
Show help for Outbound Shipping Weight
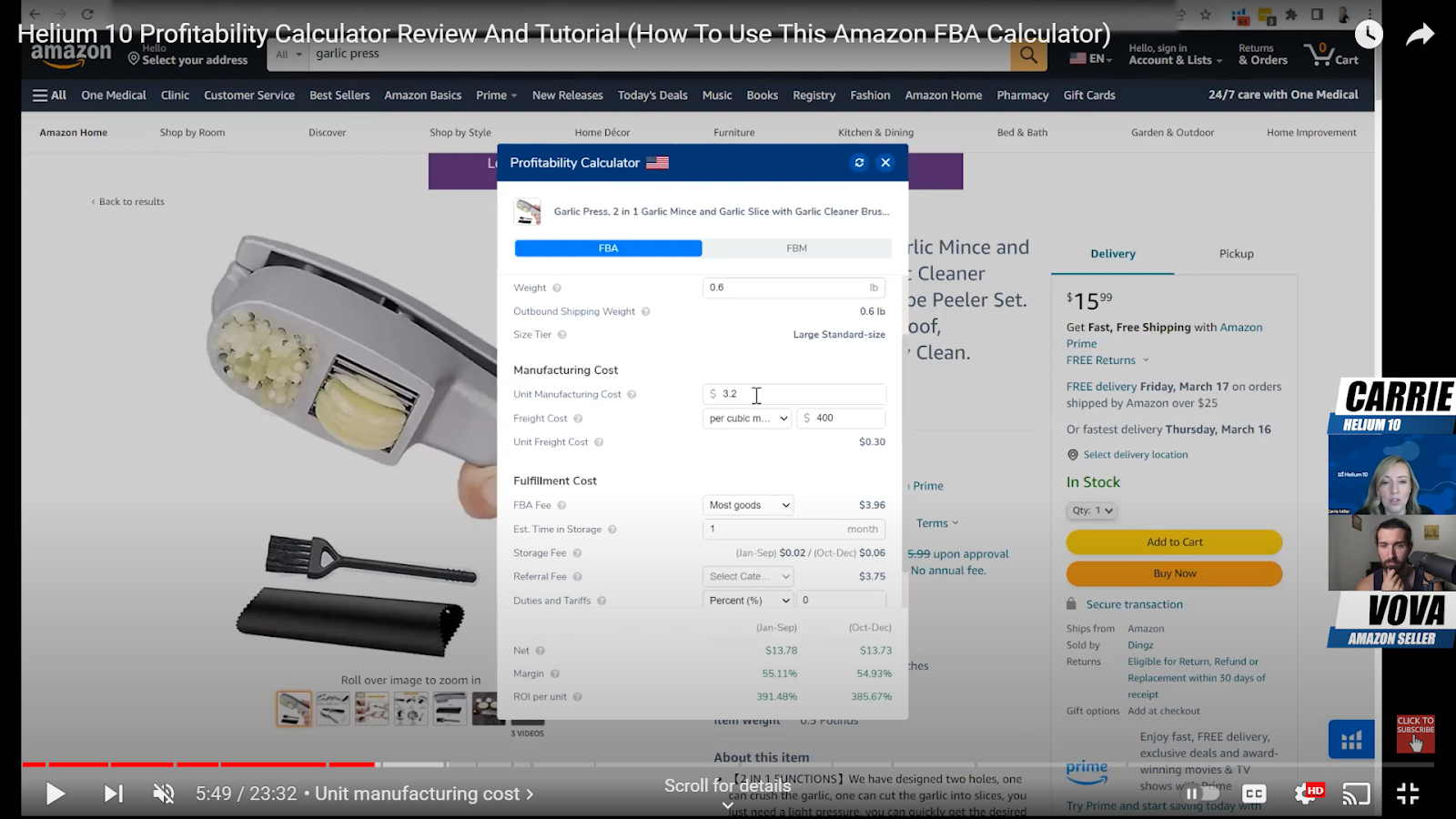pyautogui.click(x=646, y=312)
